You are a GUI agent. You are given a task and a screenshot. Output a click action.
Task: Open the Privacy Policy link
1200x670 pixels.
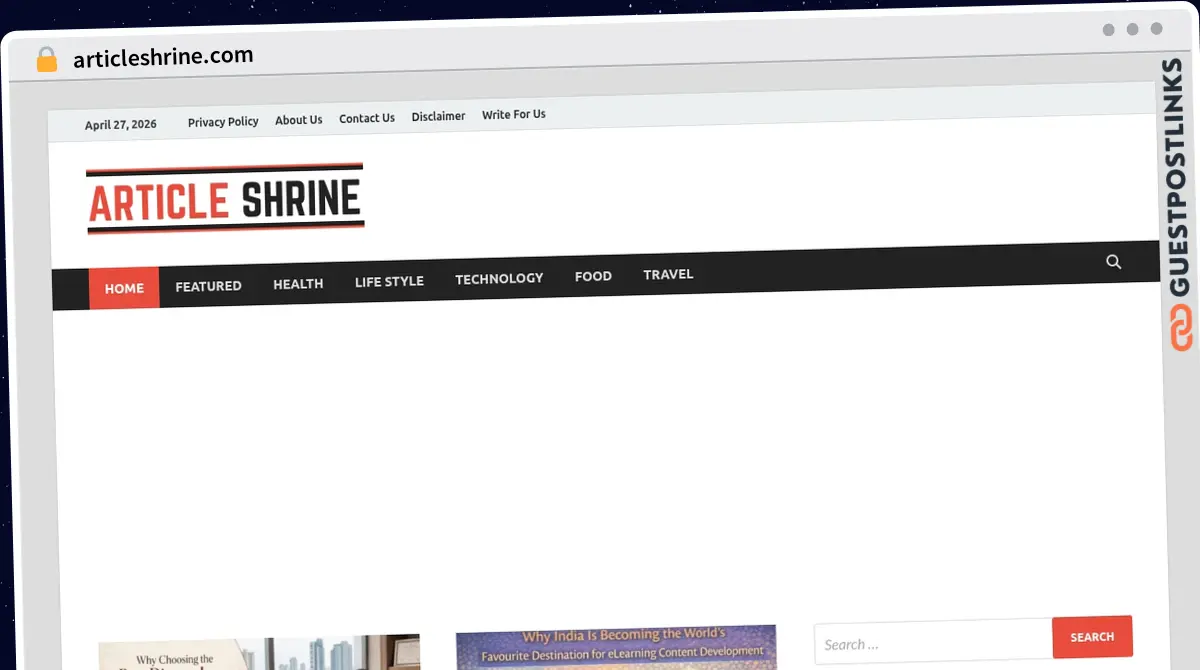point(223,122)
